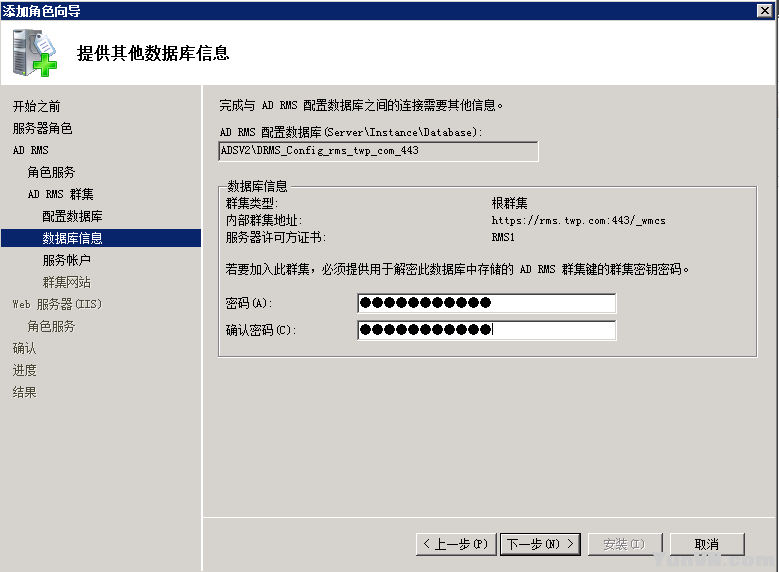This screenshot has height=572, width=779.
Task: Open 角色服务 under Web 服务器(IIS)
Action: [51, 327]
